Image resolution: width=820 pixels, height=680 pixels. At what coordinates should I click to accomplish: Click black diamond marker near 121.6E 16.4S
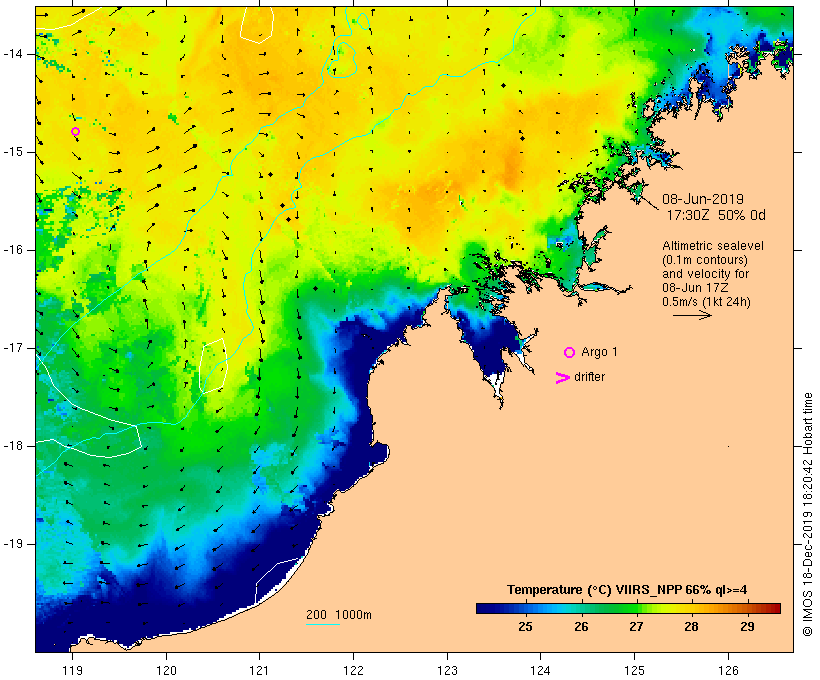[315, 288]
